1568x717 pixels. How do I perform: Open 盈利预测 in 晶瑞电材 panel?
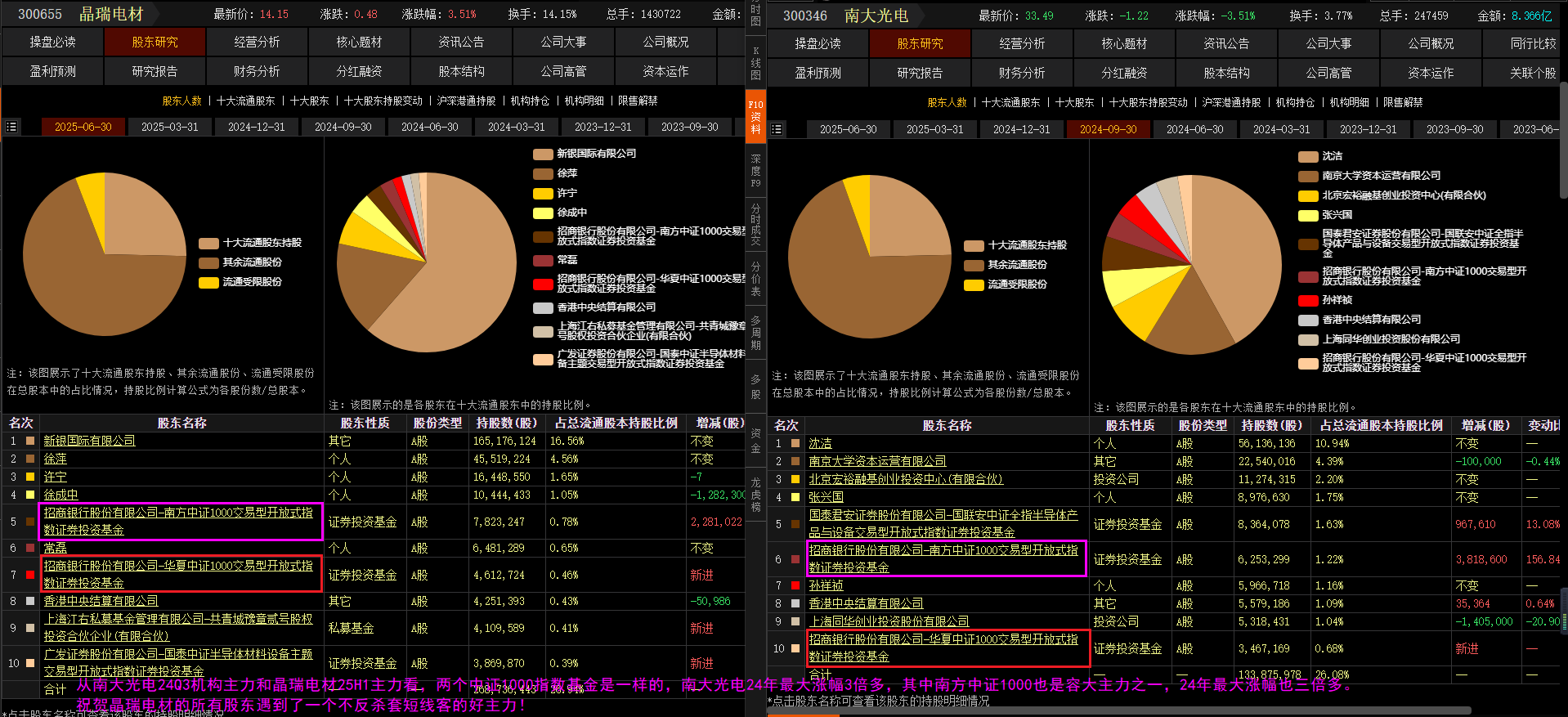pyautogui.click(x=52, y=71)
